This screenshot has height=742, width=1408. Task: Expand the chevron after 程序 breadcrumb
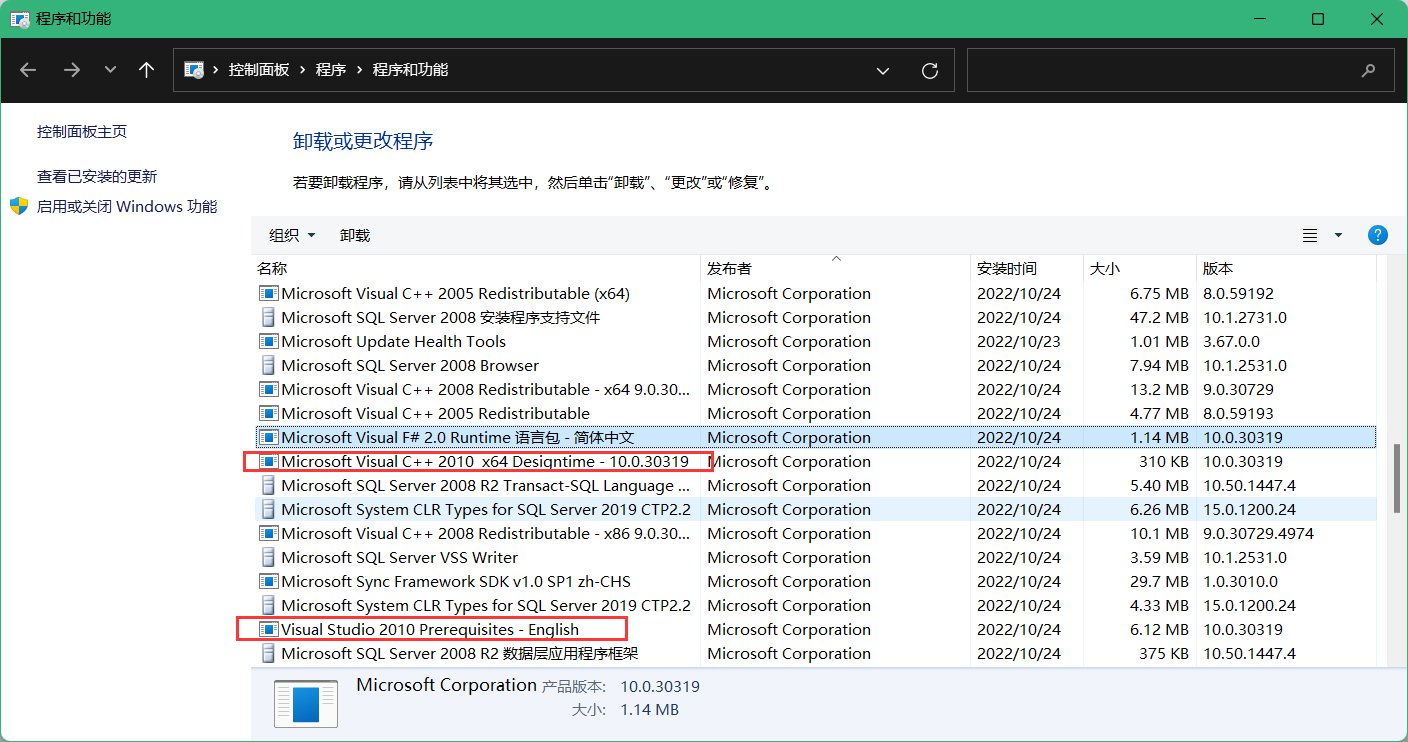(359, 70)
